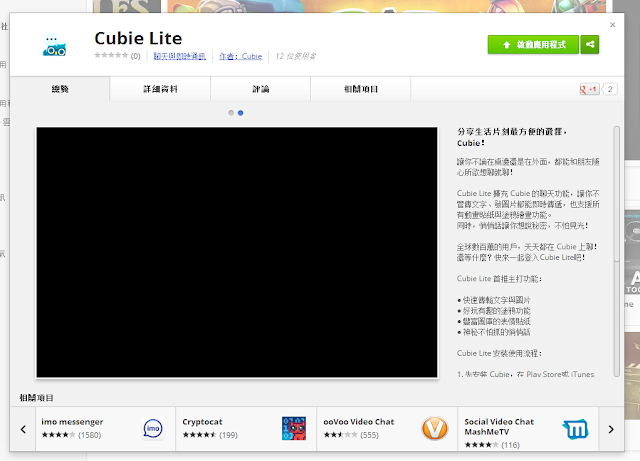
Task: Switch to the 相關項目 related tab
Action: [x=361, y=89]
